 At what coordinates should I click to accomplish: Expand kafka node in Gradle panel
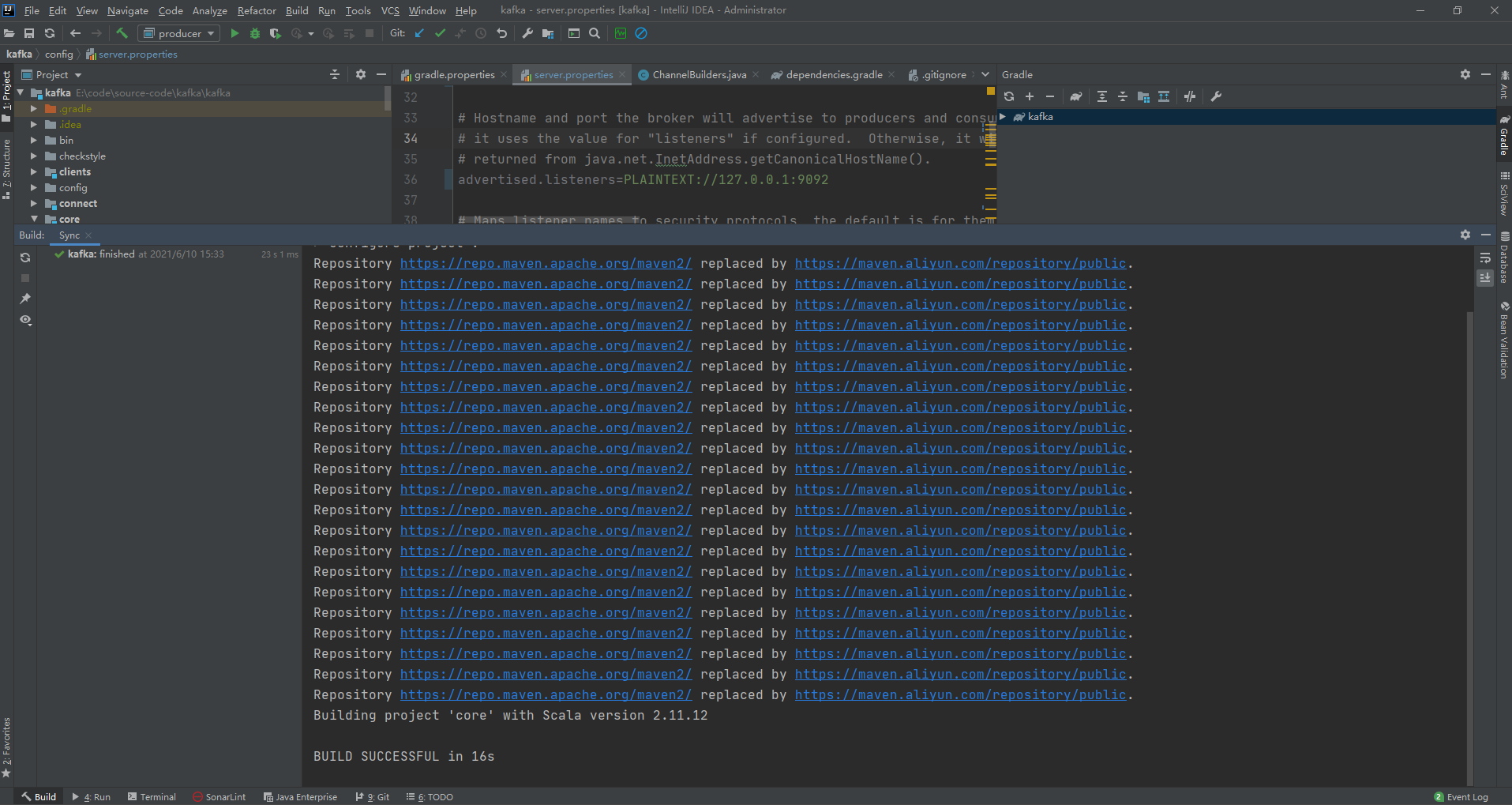click(x=1003, y=116)
